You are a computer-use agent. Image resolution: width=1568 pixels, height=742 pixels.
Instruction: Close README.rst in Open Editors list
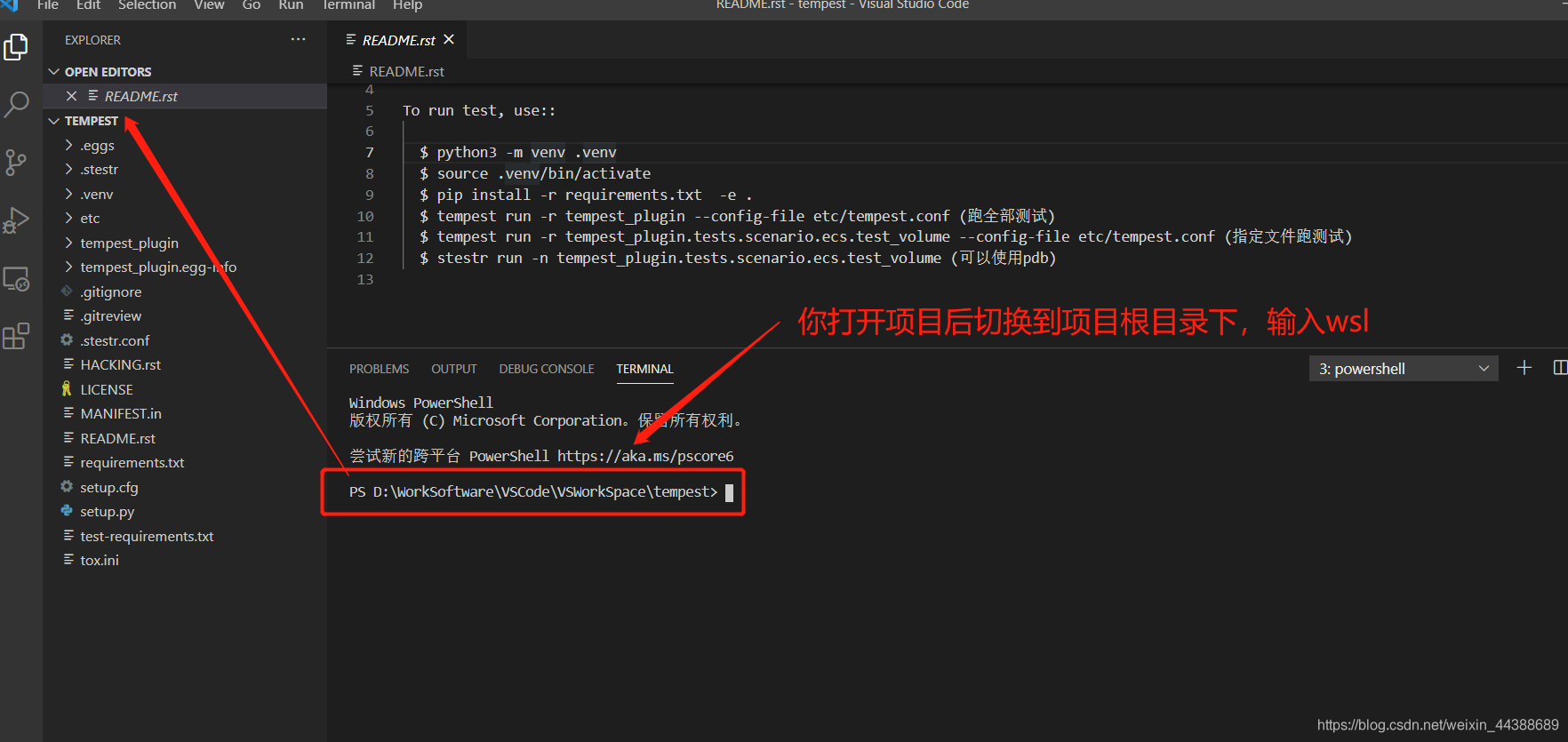point(71,96)
